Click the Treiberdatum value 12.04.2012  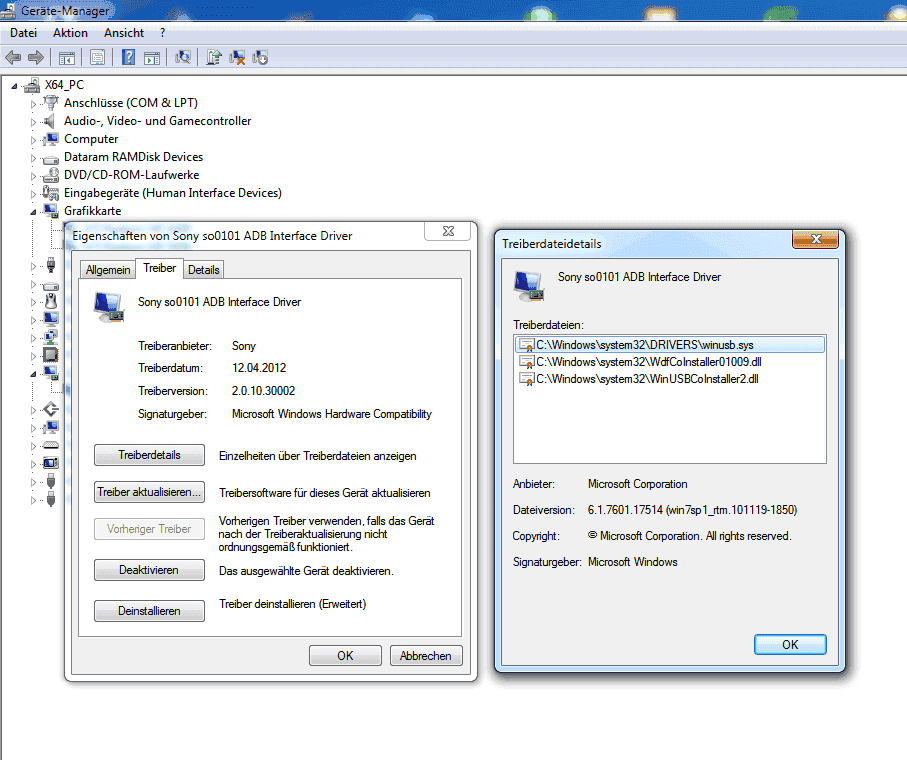pos(259,368)
